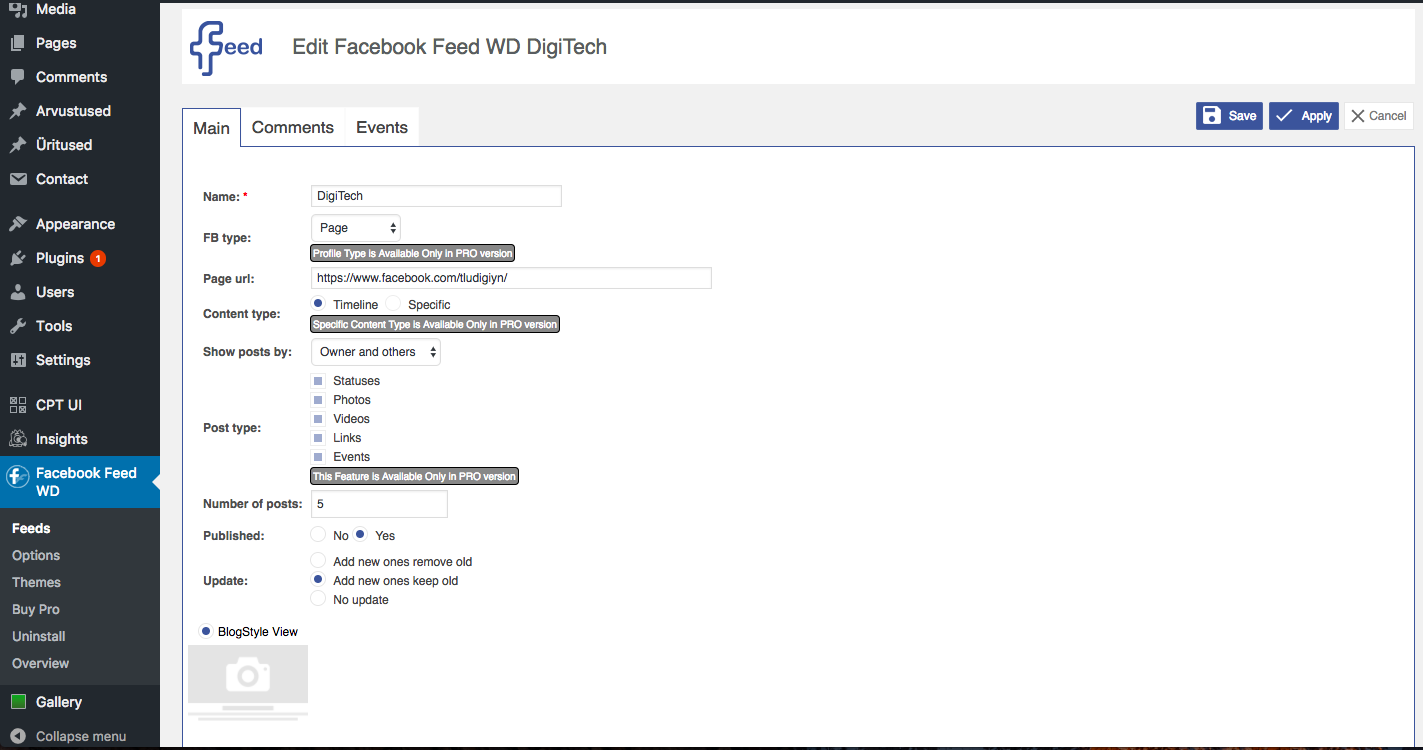Click the Specific Content Type PRO notice

[x=435, y=325]
